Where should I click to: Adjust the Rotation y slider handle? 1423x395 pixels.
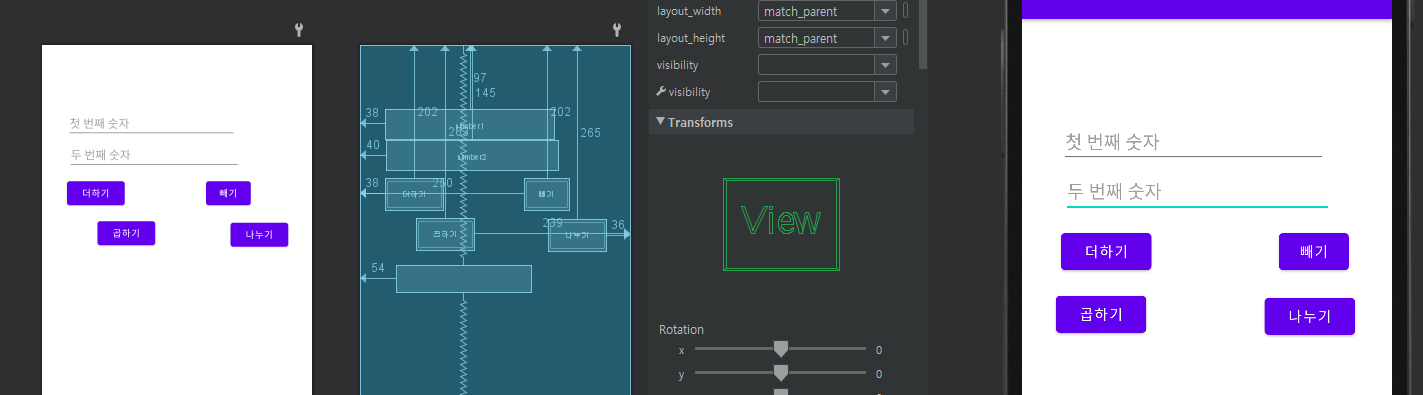tap(781, 373)
